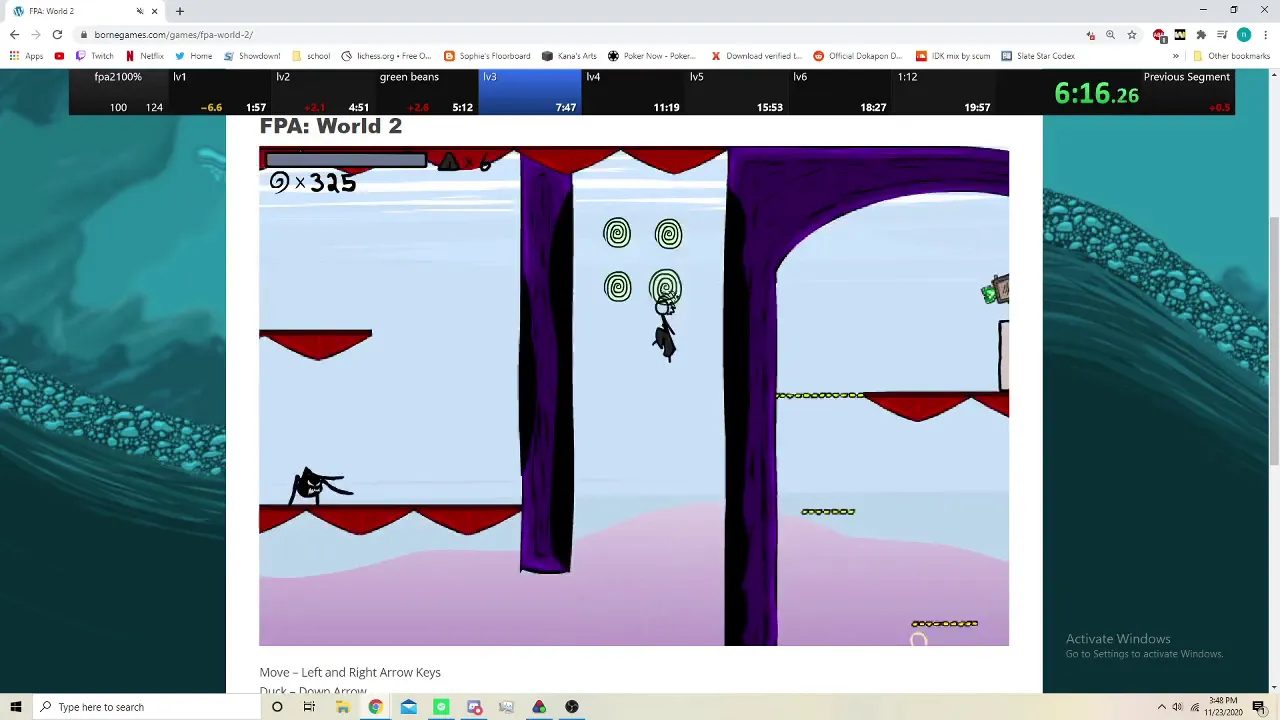Click the Type here to search box
Screen dimensions: 1280x720
147,707
